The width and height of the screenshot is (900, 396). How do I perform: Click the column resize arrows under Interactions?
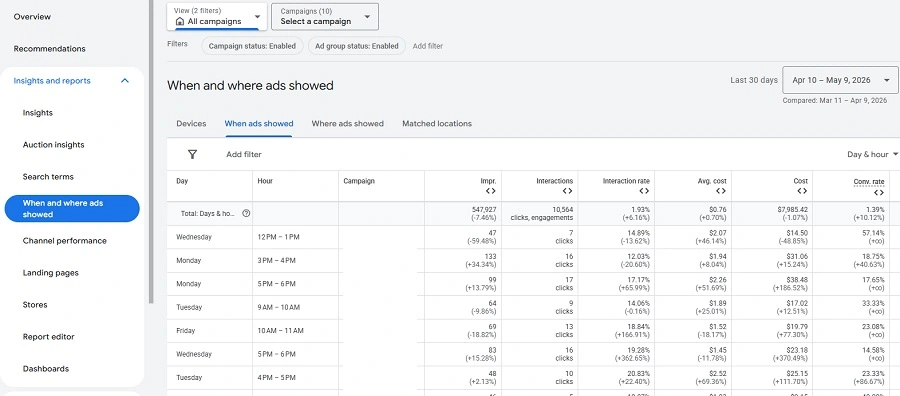pyautogui.click(x=567, y=191)
